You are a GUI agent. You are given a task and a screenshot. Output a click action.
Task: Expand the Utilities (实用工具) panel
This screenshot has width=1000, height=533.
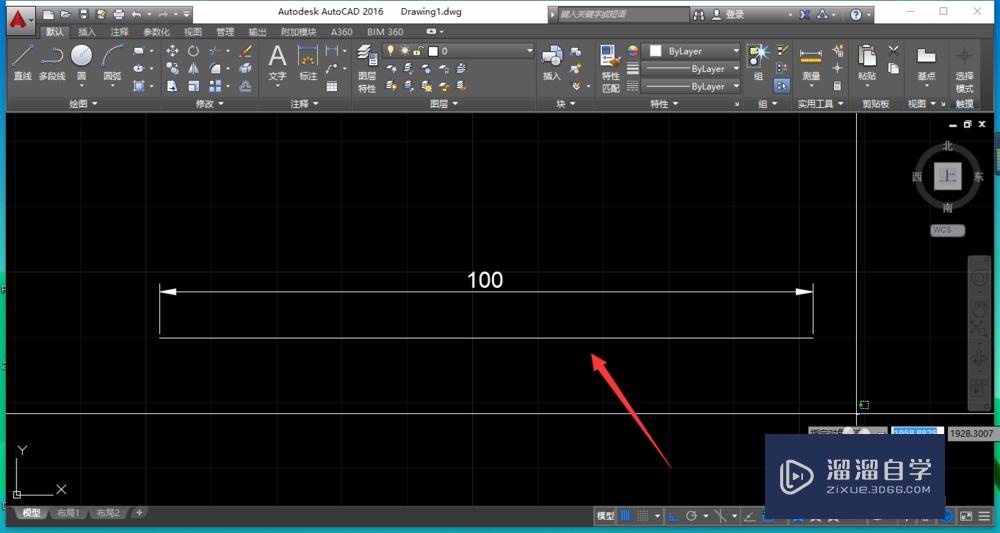pyautogui.click(x=820, y=103)
